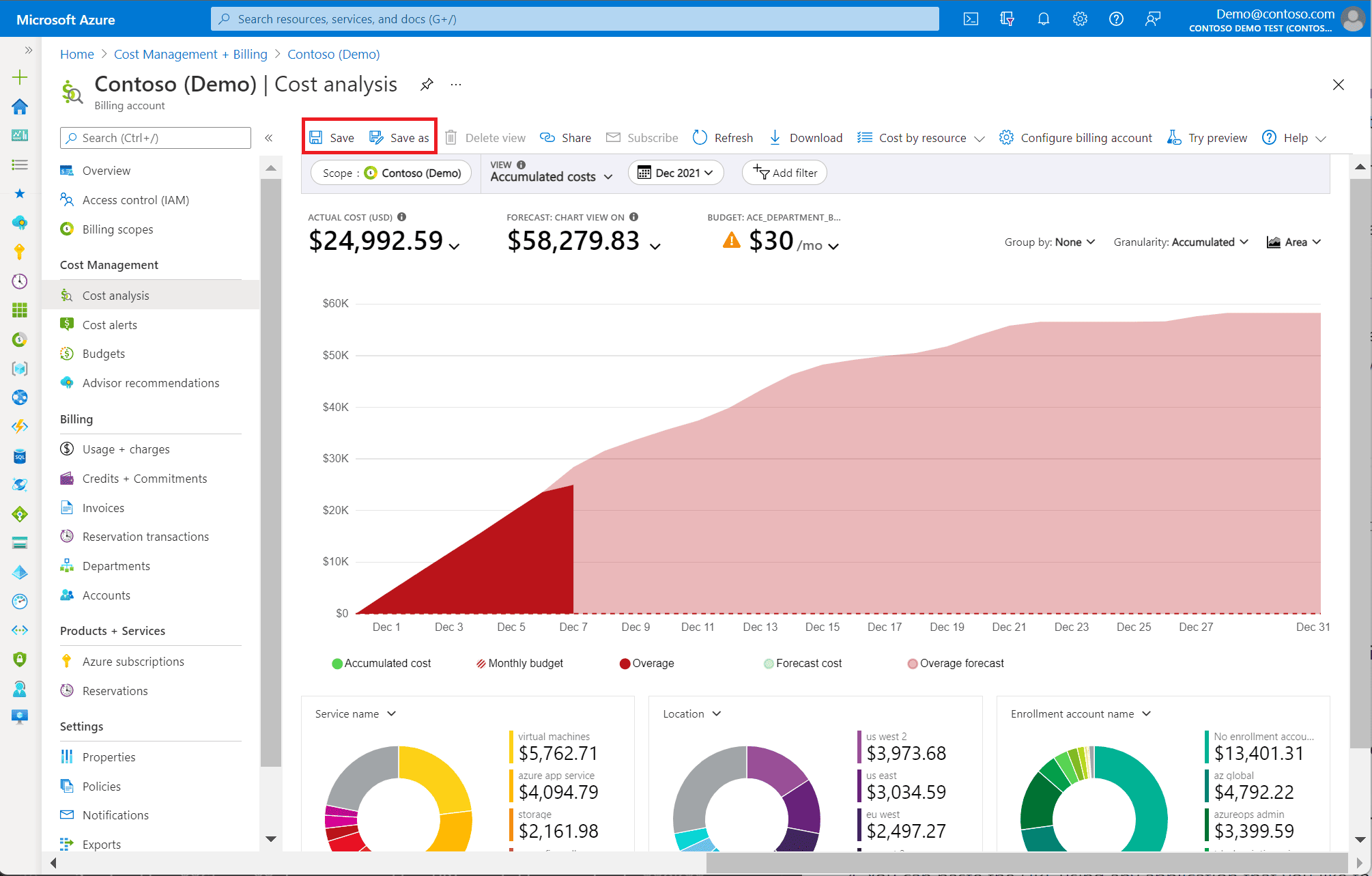
Task: Open the notifications bell
Action: [1043, 18]
